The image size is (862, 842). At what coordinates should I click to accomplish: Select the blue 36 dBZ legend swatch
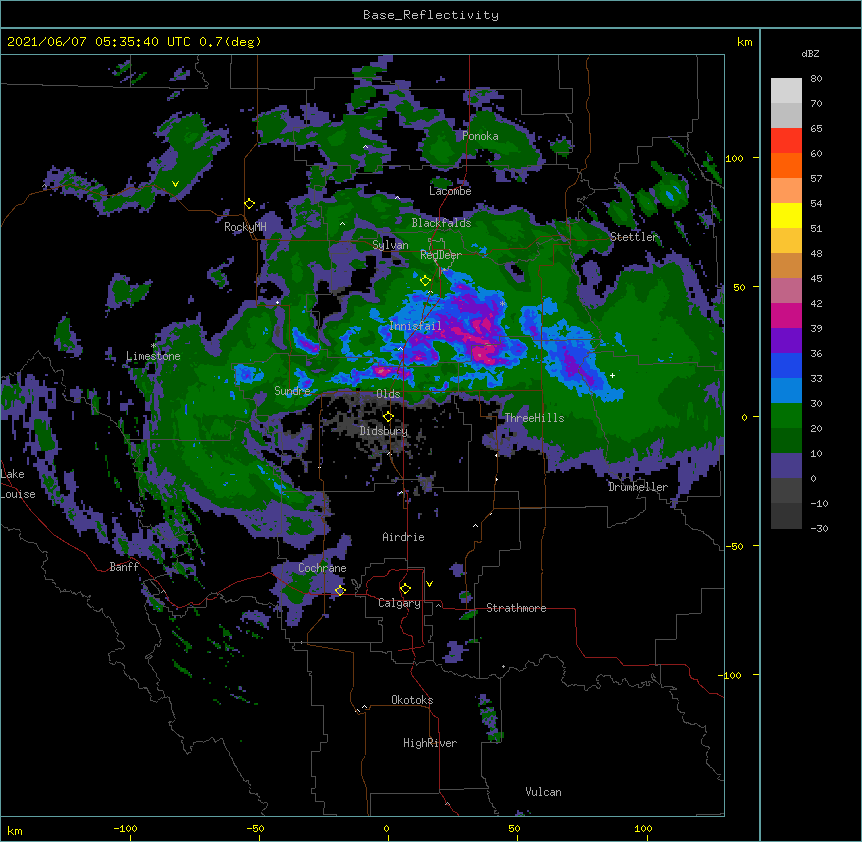pos(786,365)
